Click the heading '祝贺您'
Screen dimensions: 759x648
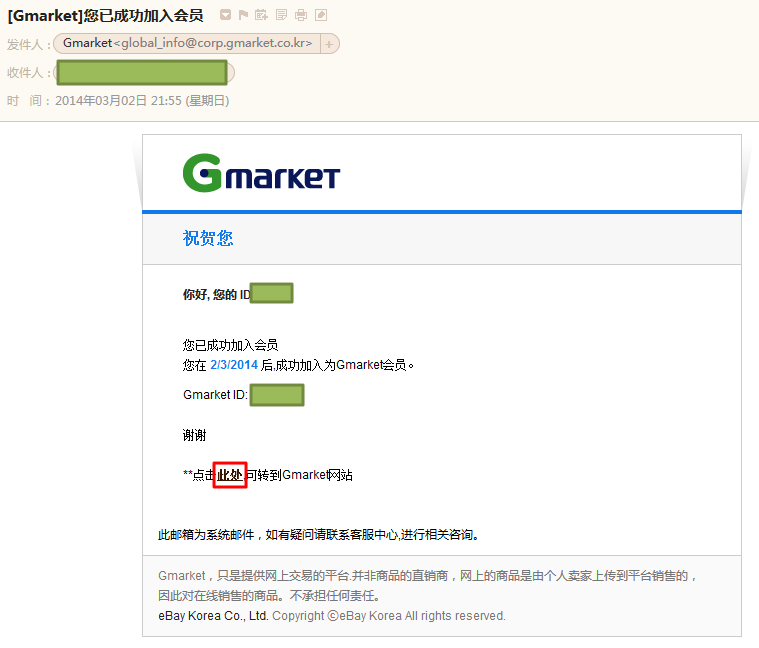click(x=208, y=238)
